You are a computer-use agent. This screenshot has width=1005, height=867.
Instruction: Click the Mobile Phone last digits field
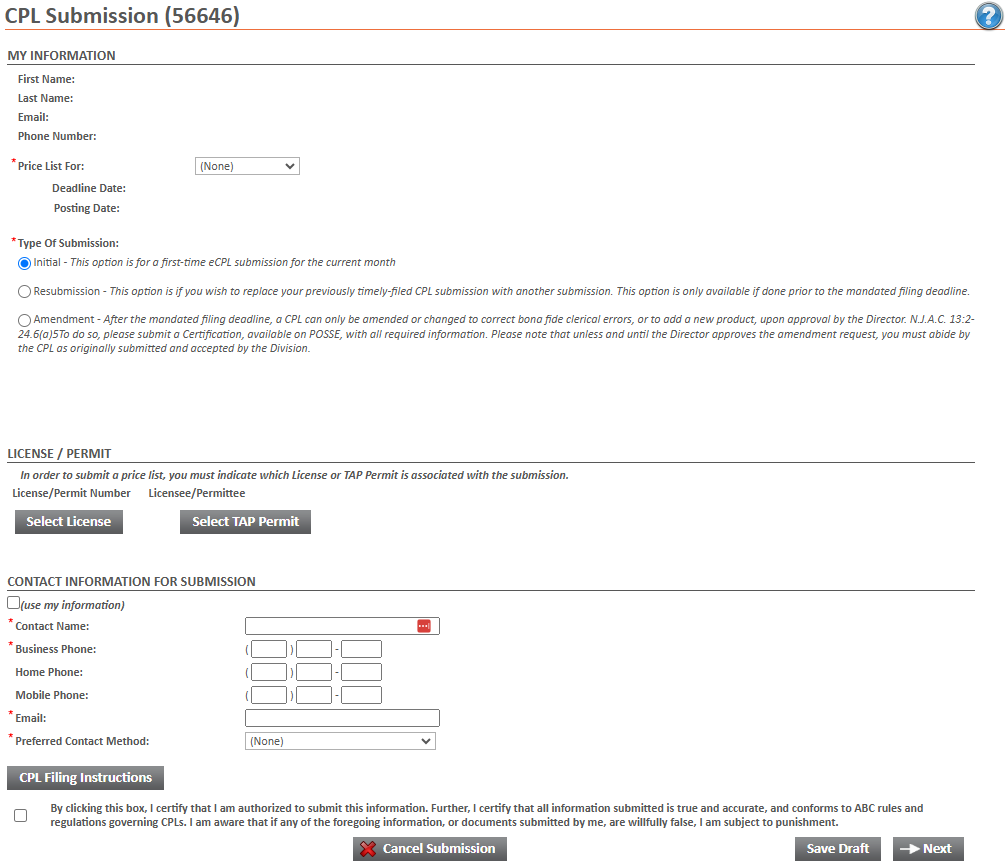[x=361, y=695]
